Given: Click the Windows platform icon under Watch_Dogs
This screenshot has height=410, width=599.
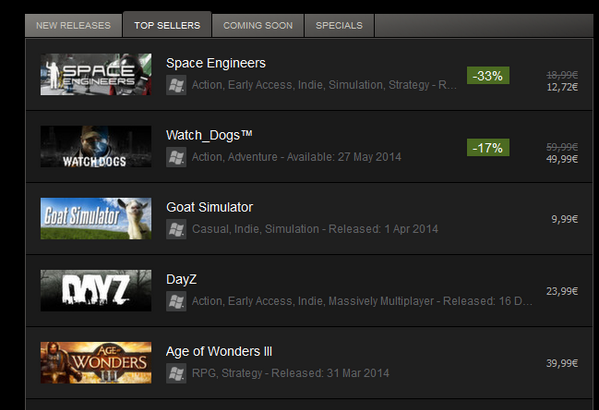Looking at the screenshot, I should click(176, 157).
